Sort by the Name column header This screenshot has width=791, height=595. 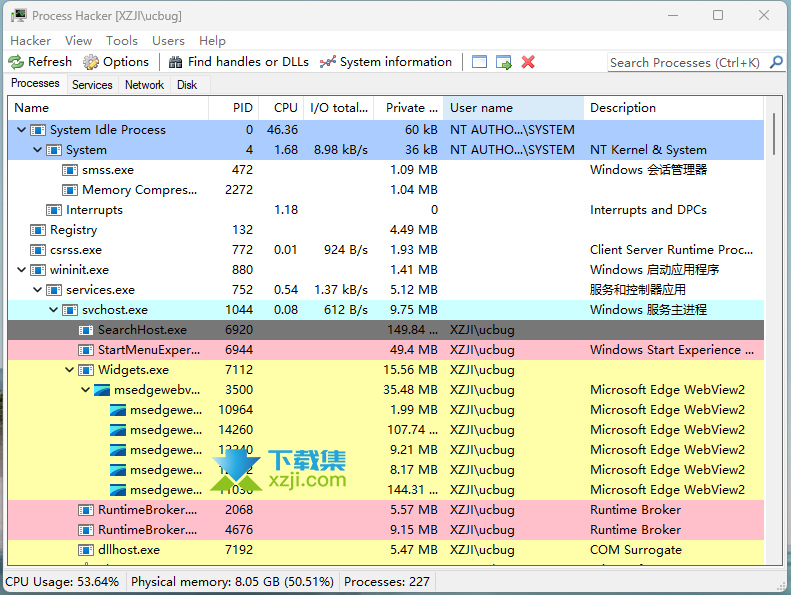point(108,108)
